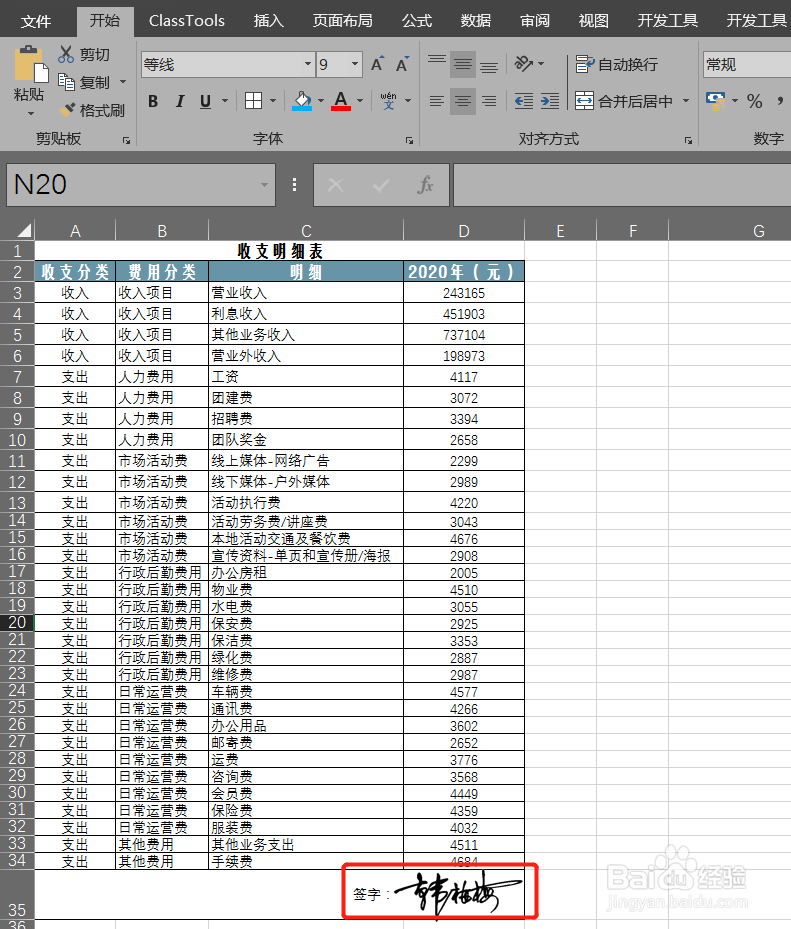Open the Paste options arrow
The height and width of the screenshot is (929, 791).
coord(30,113)
